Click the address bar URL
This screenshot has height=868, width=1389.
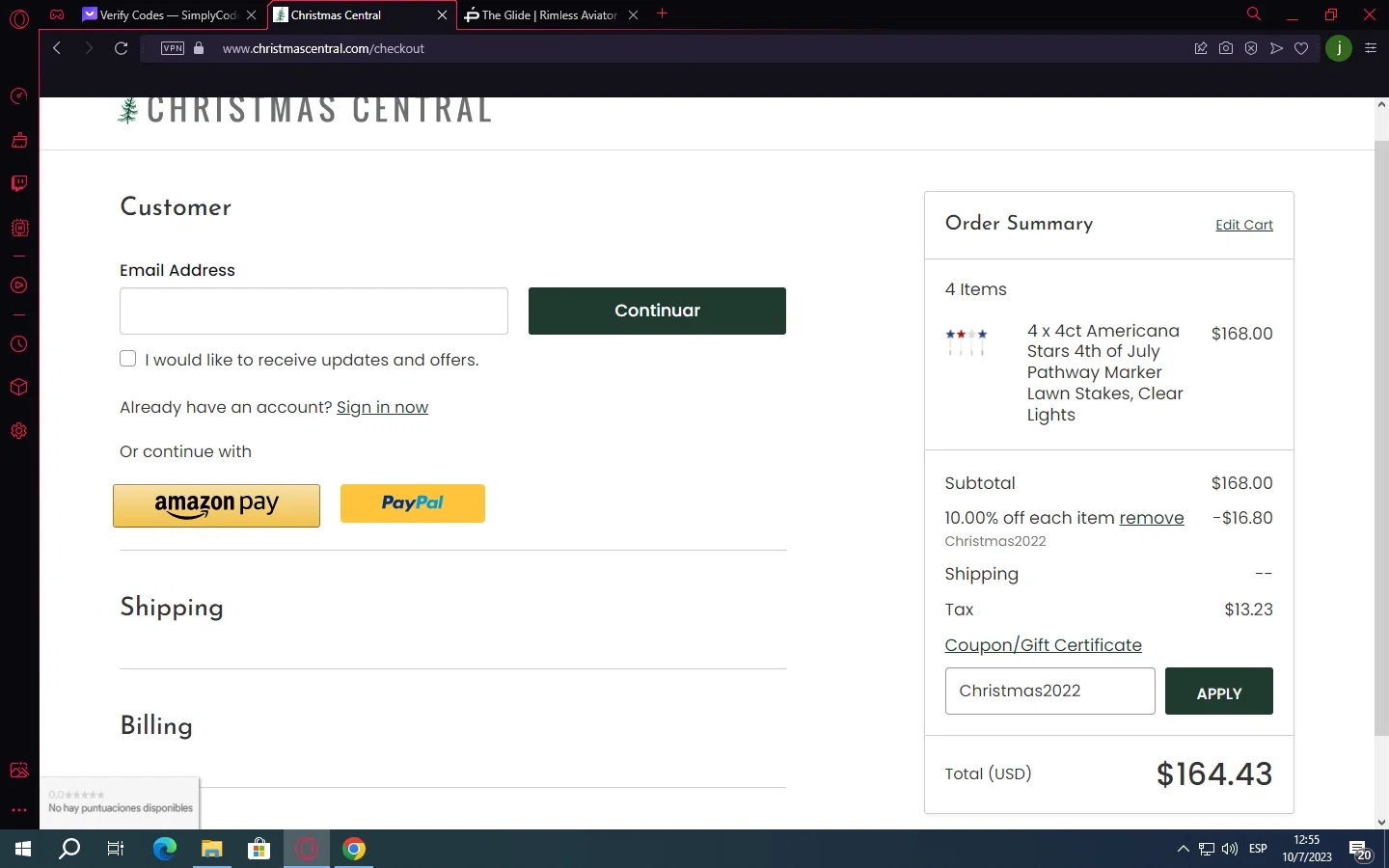click(x=323, y=48)
